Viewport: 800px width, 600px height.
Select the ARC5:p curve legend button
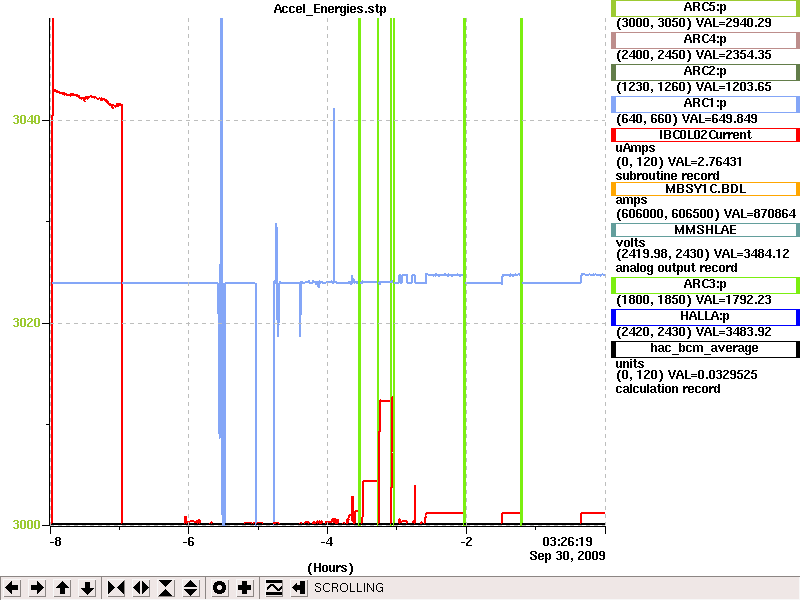click(x=705, y=8)
